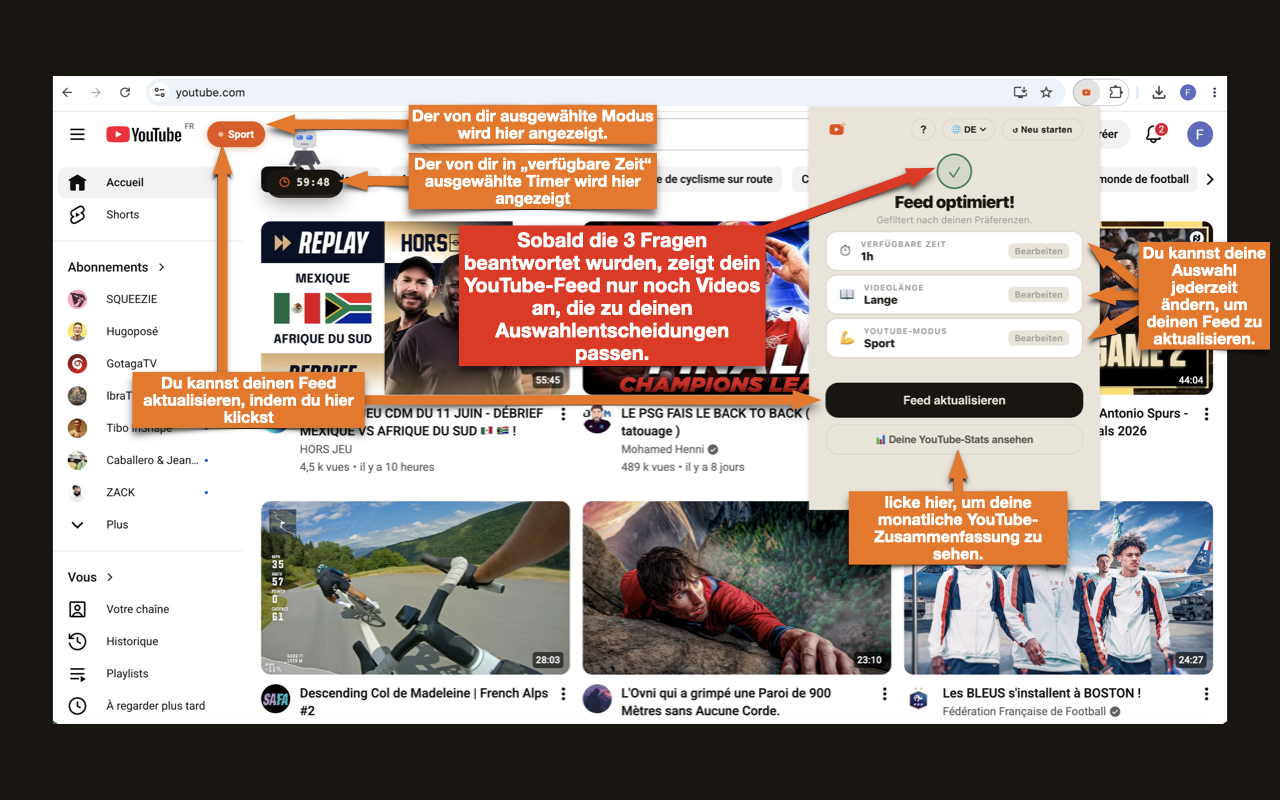Edit Videolänge with Bearbeiten
This screenshot has height=800, width=1280.
coord(1039,295)
